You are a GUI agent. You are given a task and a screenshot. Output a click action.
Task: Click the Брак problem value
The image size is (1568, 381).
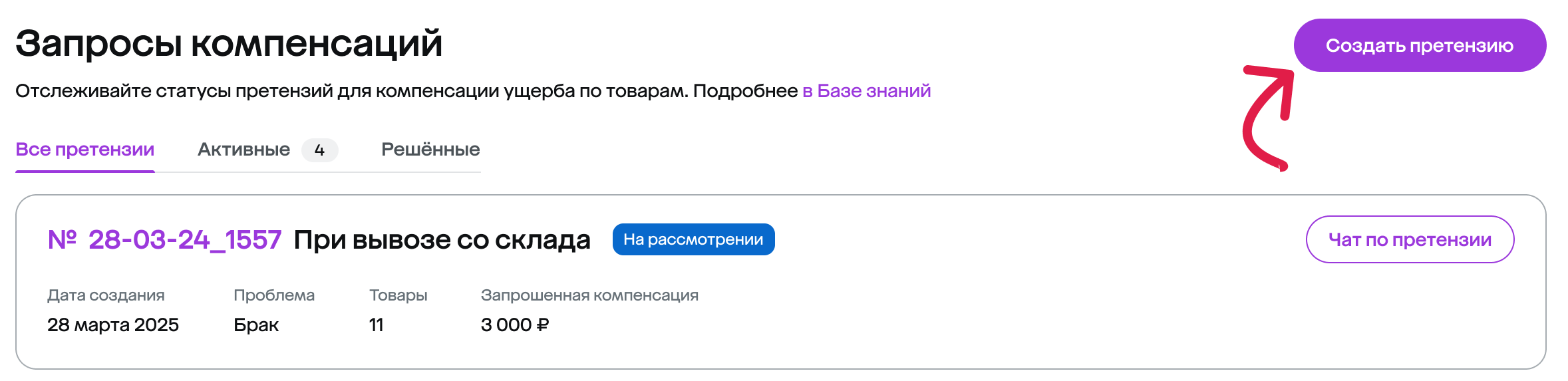[x=256, y=325]
